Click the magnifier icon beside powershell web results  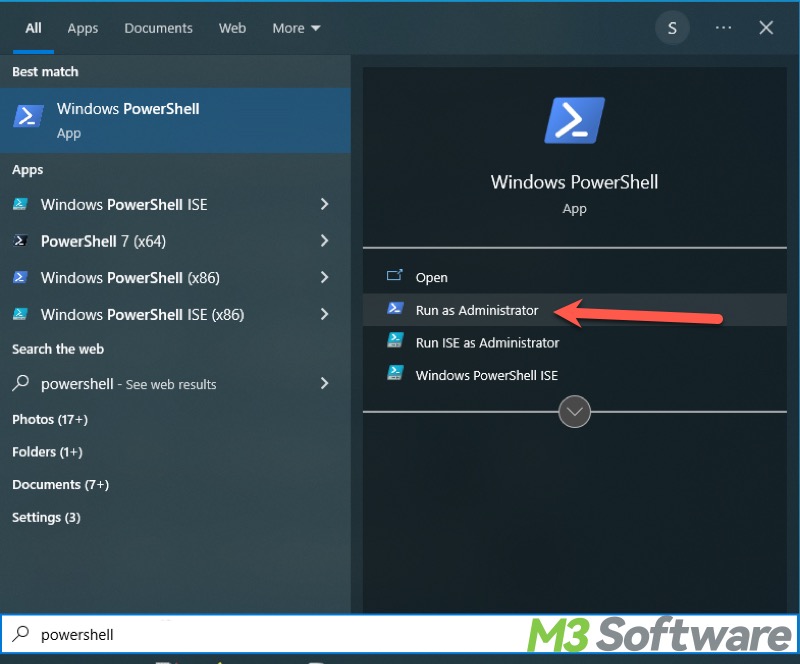(20, 383)
